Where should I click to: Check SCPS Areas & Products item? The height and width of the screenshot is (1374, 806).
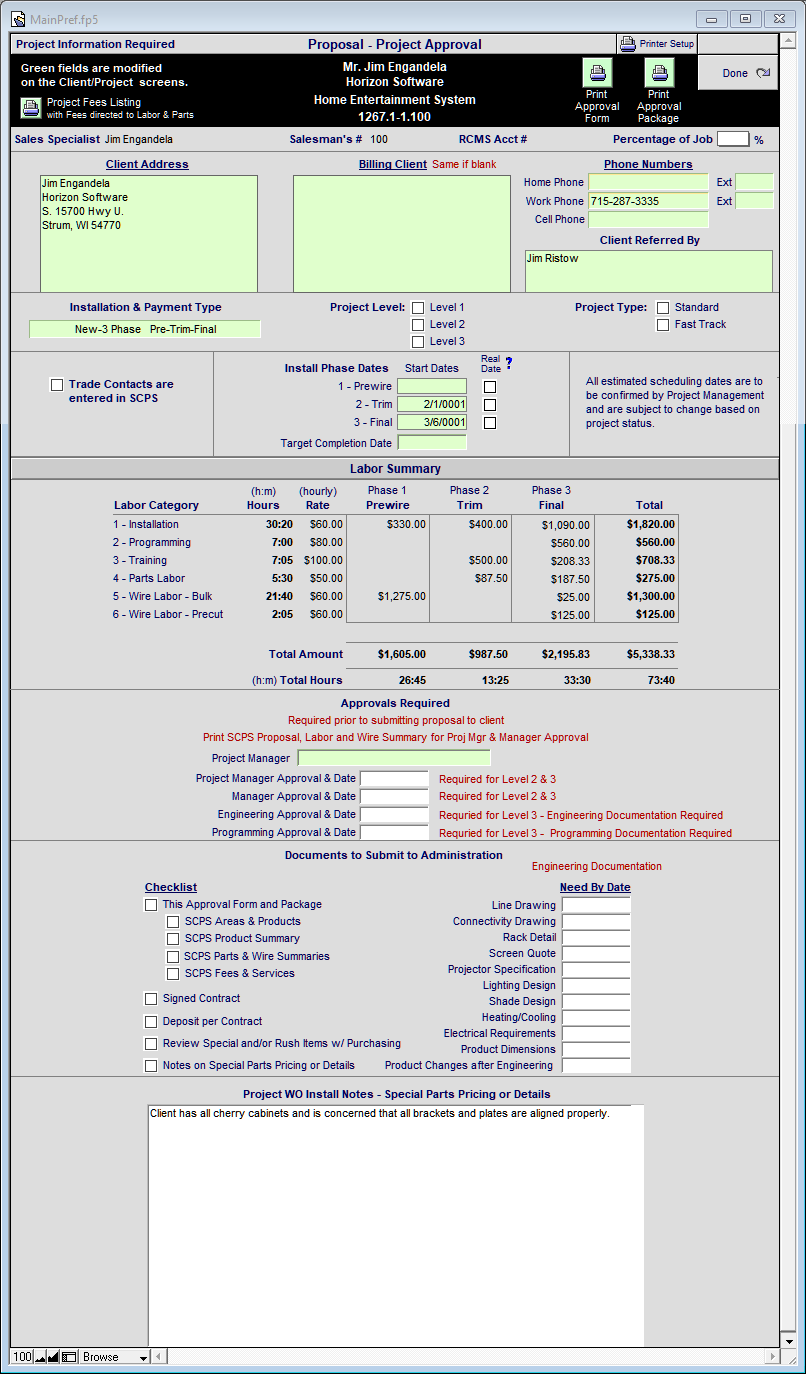point(173,922)
